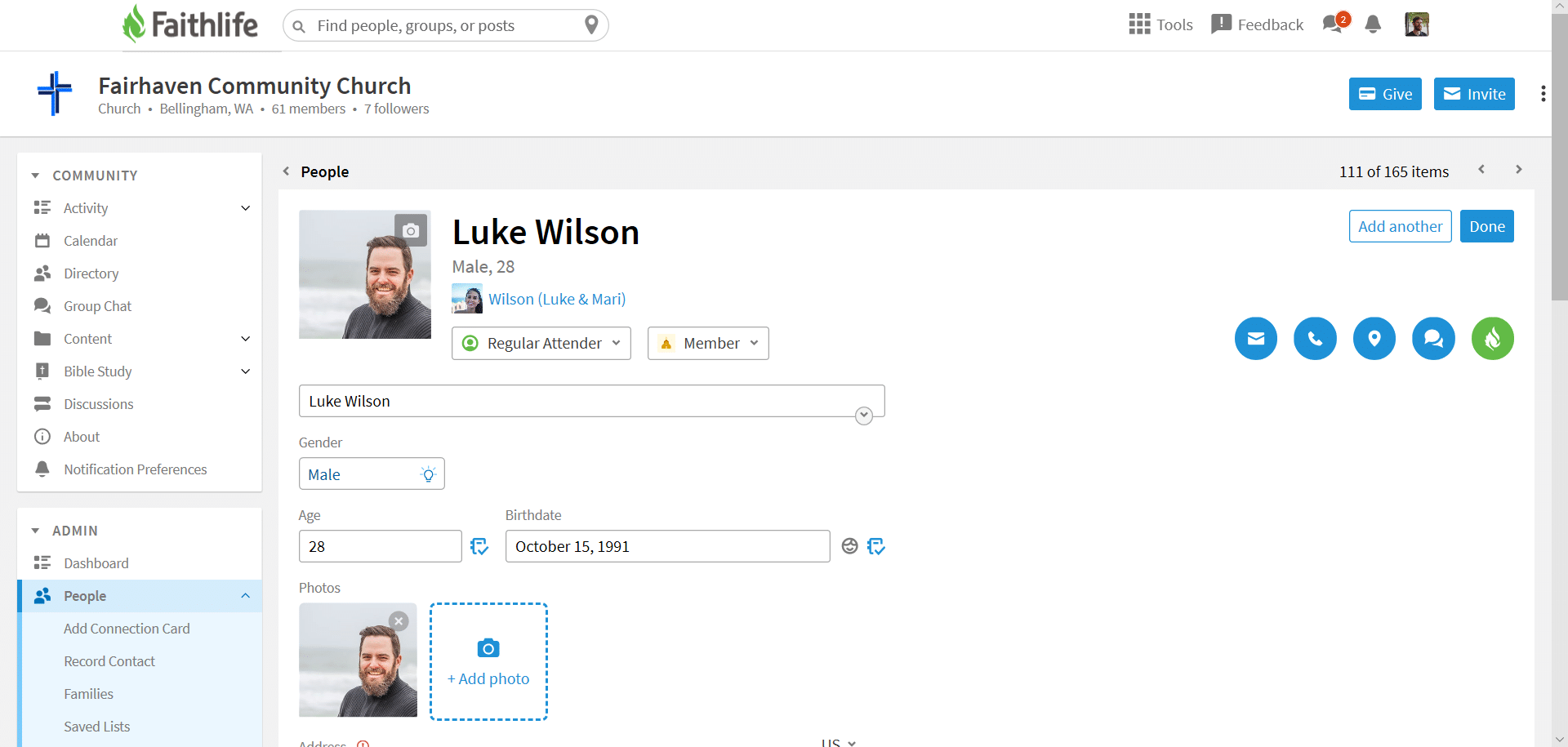Go to next person record
The image size is (1568, 747).
(1519, 170)
